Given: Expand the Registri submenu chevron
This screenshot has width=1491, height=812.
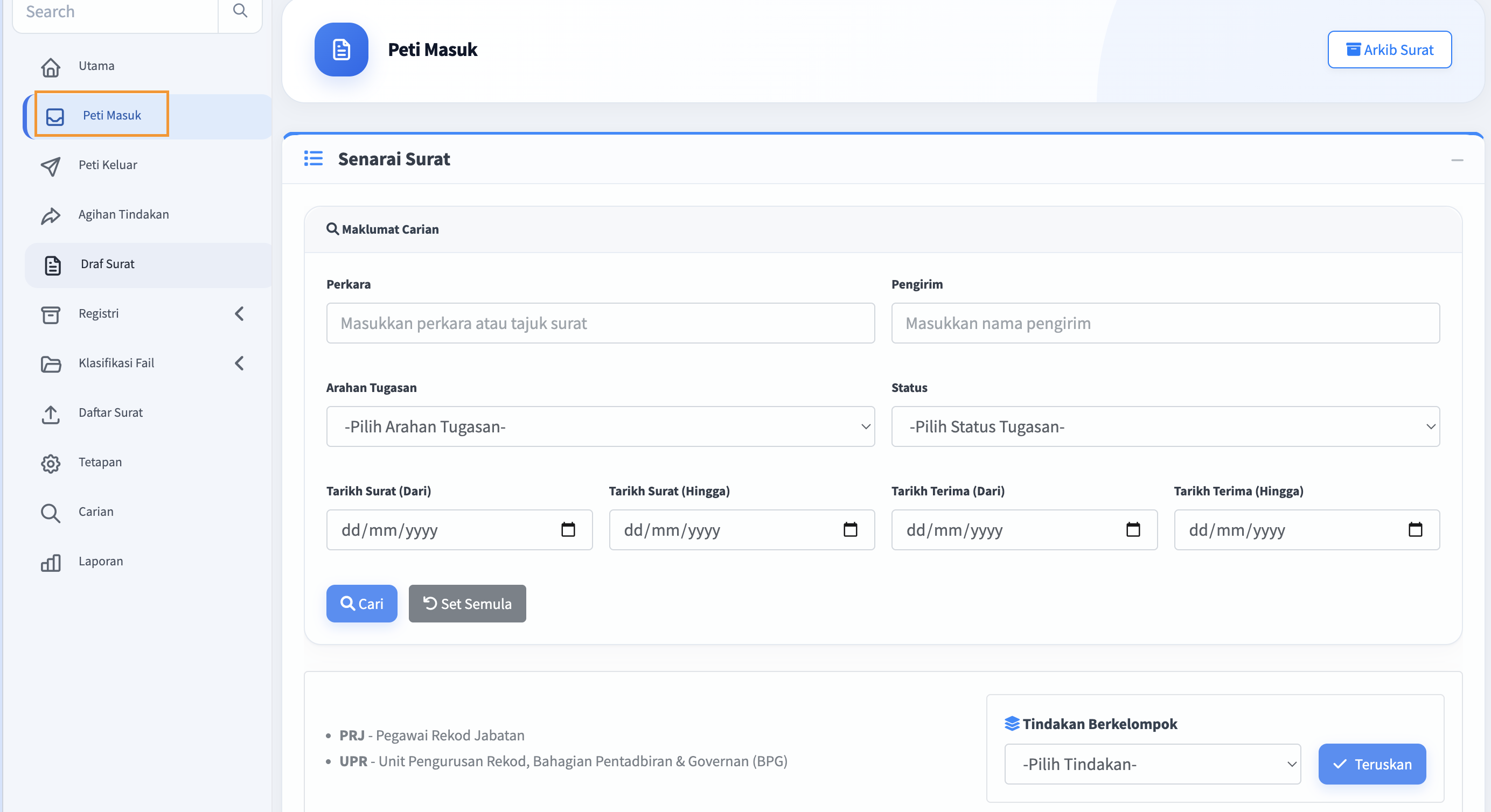Looking at the screenshot, I should coord(239,314).
